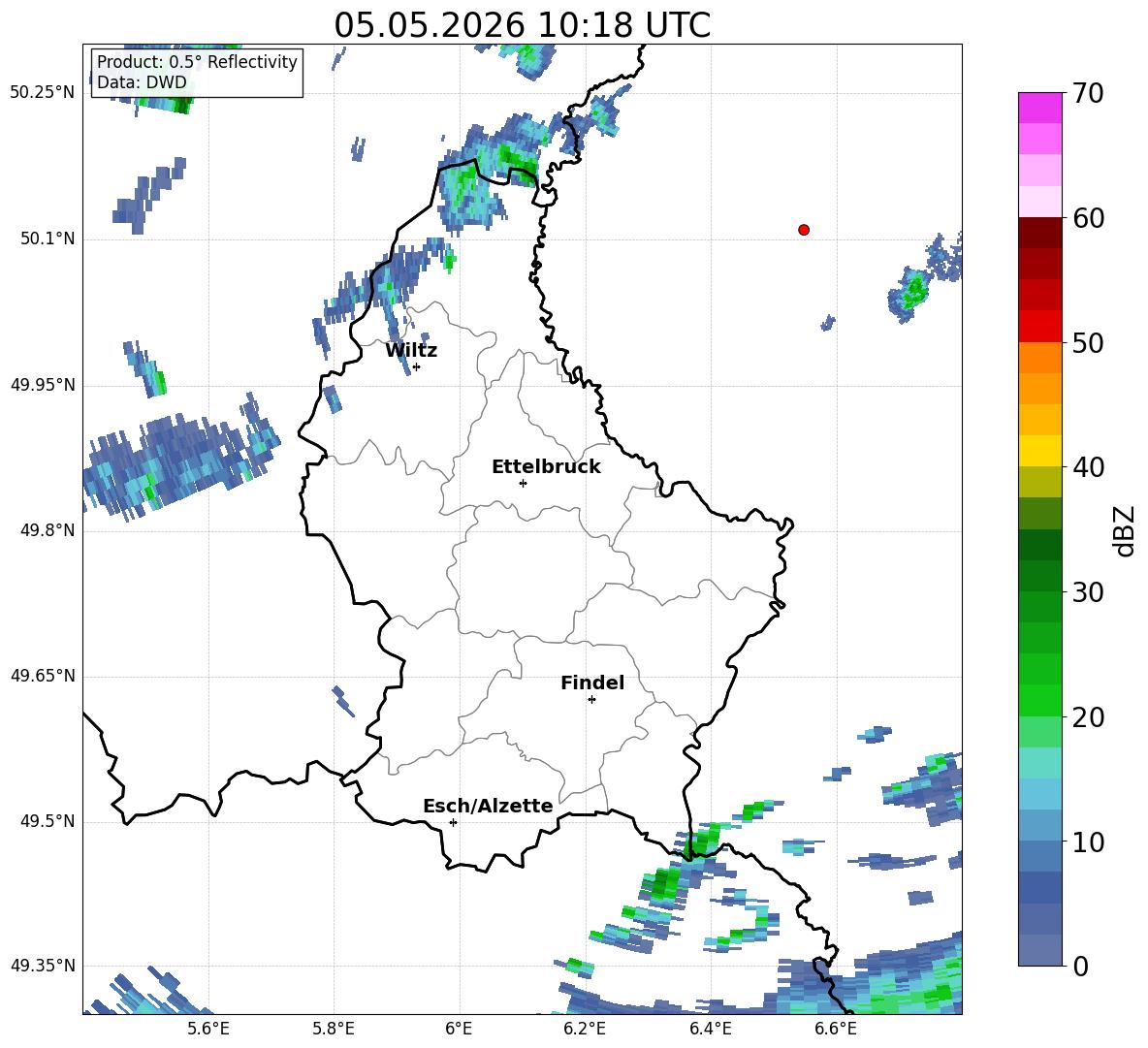Pick the red 50 dBZ colorbar segment

pyautogui.click(x=1039, y=327)
